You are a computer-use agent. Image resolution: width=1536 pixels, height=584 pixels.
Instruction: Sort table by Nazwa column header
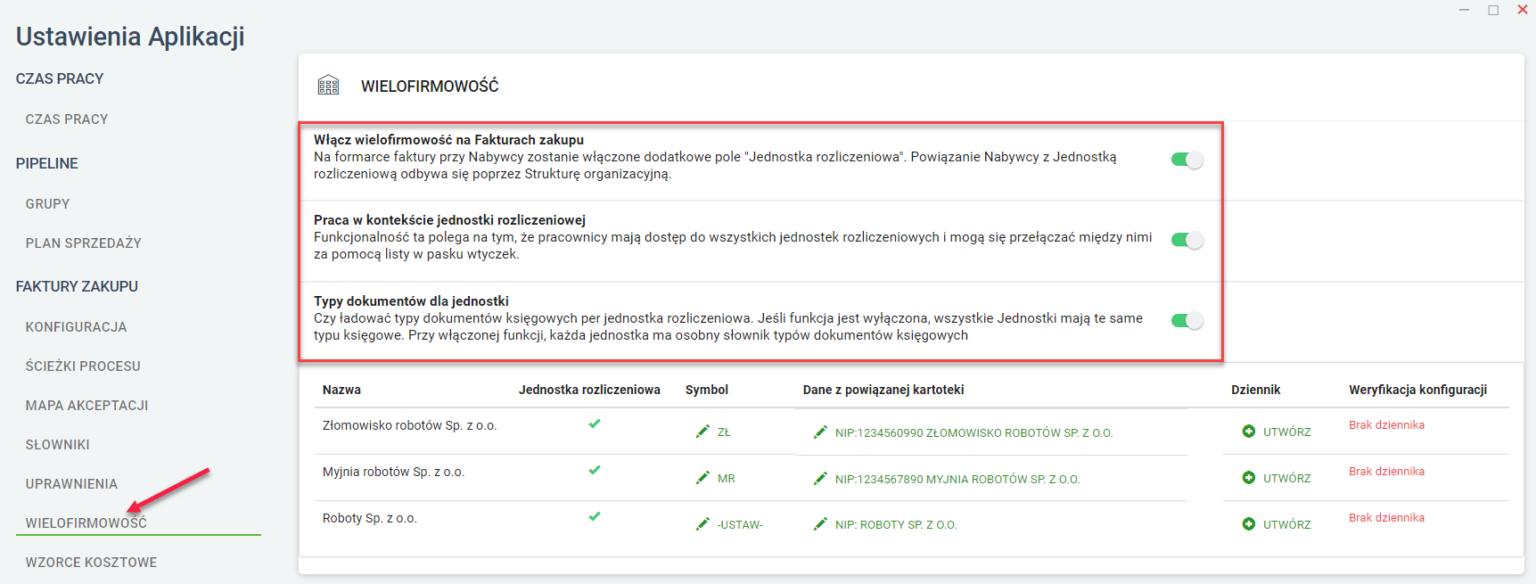click(x=341, y=389)
